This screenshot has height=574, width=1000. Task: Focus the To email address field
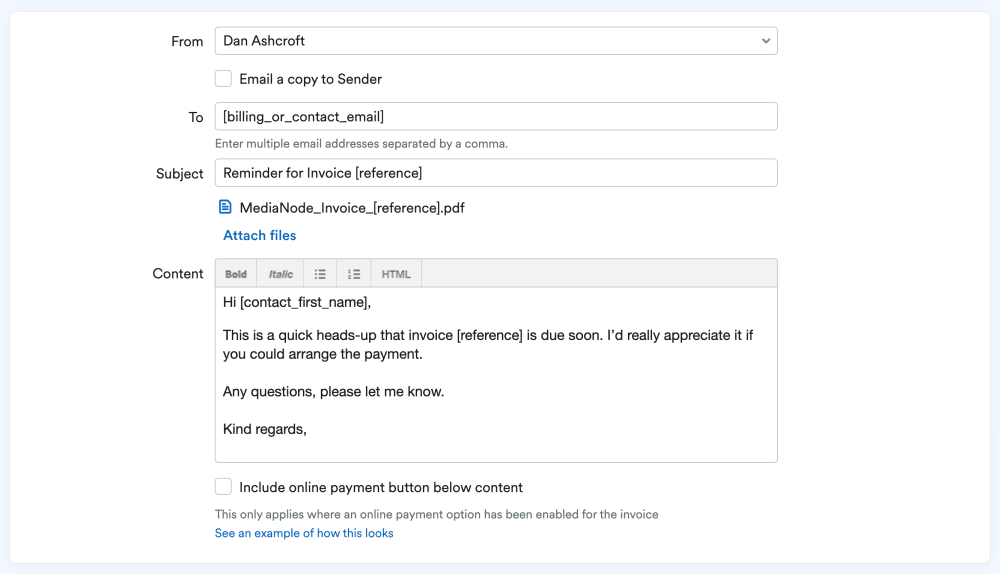pos(496,117)
